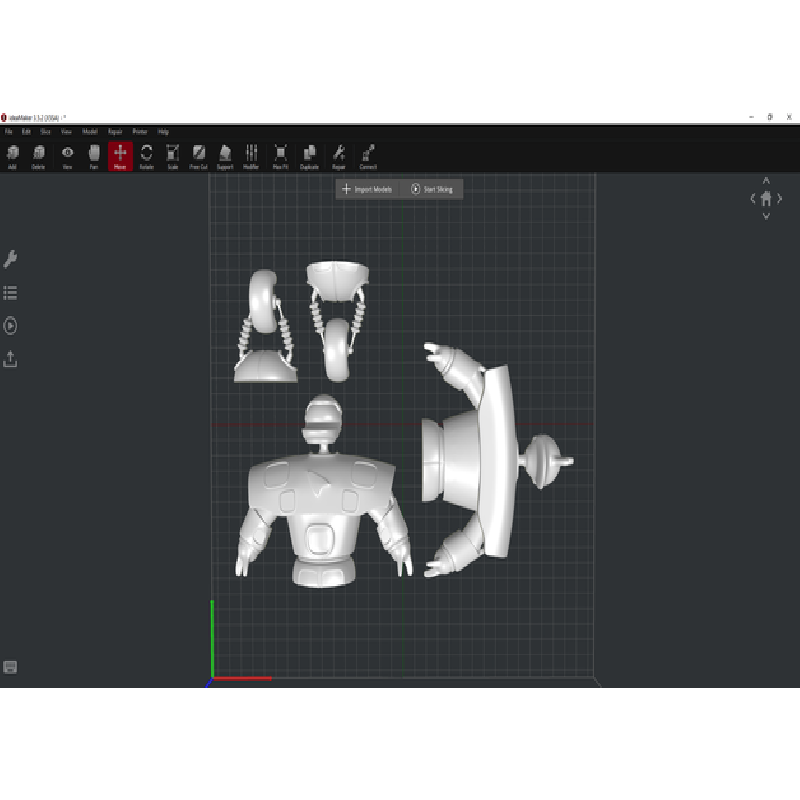Expand the View tool options
Viewport: 800px width, 800px height.
click(67, 155)
